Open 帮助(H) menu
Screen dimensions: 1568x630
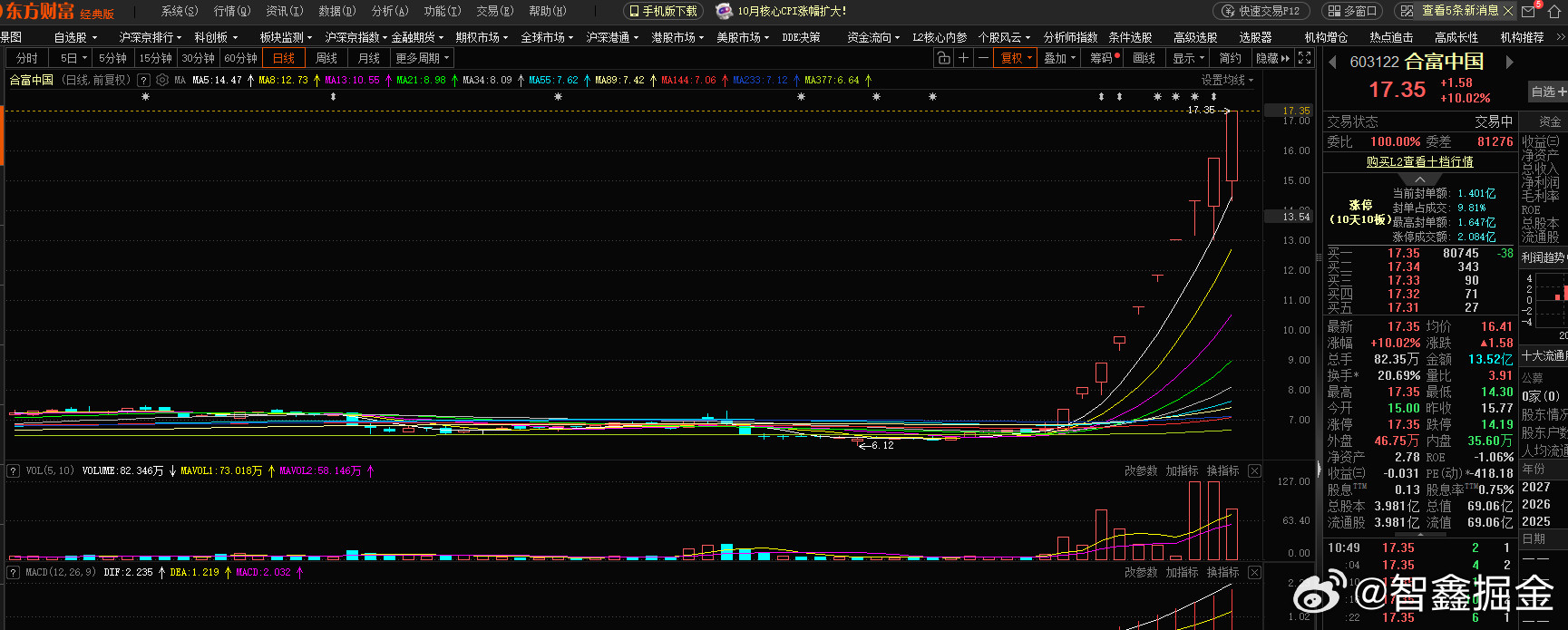coord(547,11)
